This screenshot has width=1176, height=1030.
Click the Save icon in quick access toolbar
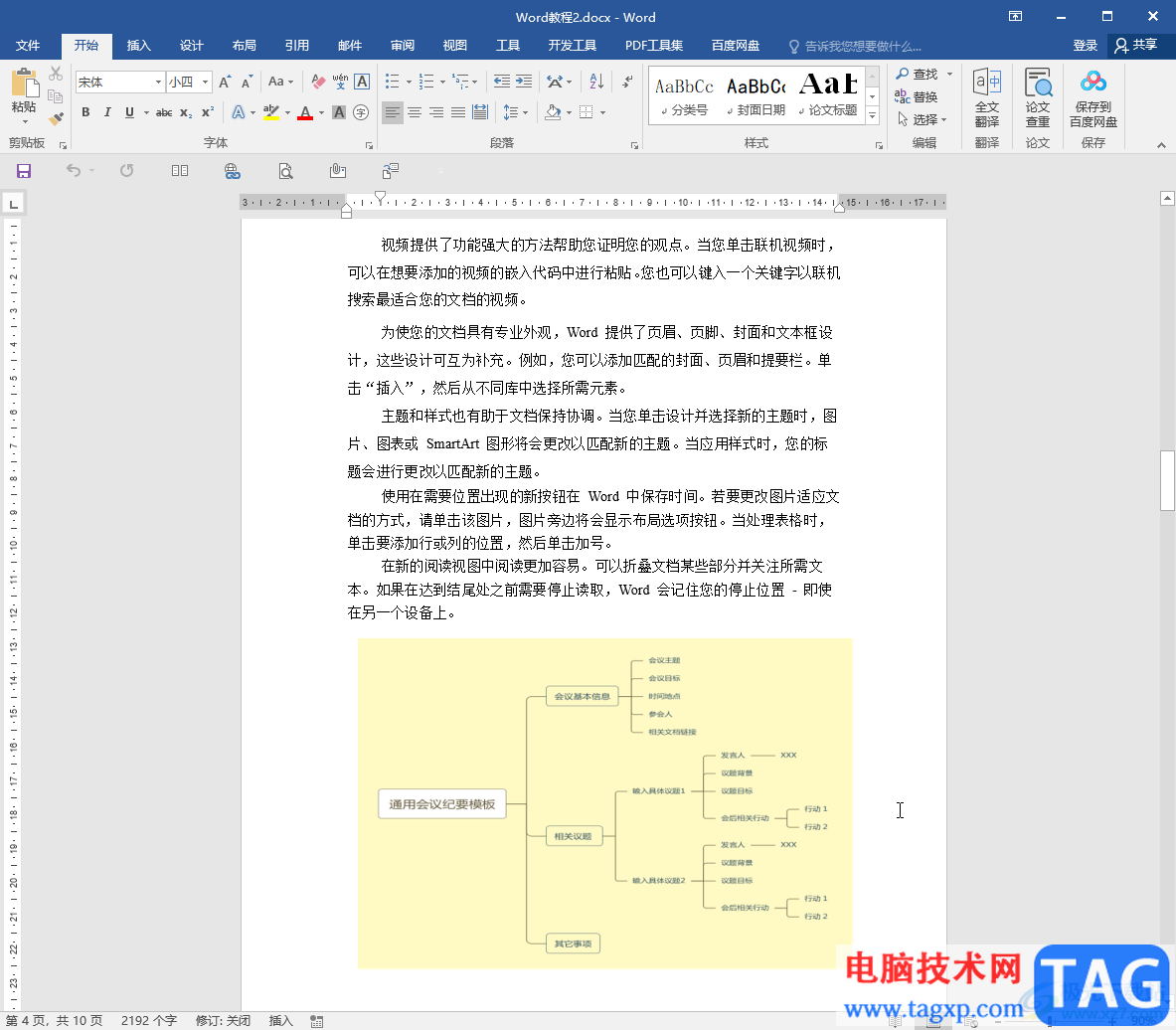click(24, 171)
